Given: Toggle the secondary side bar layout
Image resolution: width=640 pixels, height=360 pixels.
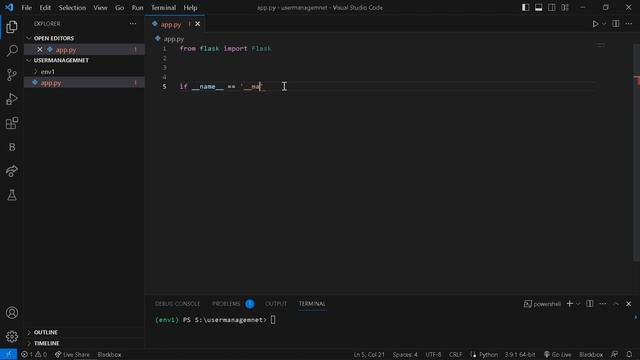Looking at the screenshot, I should coord(552,7).
